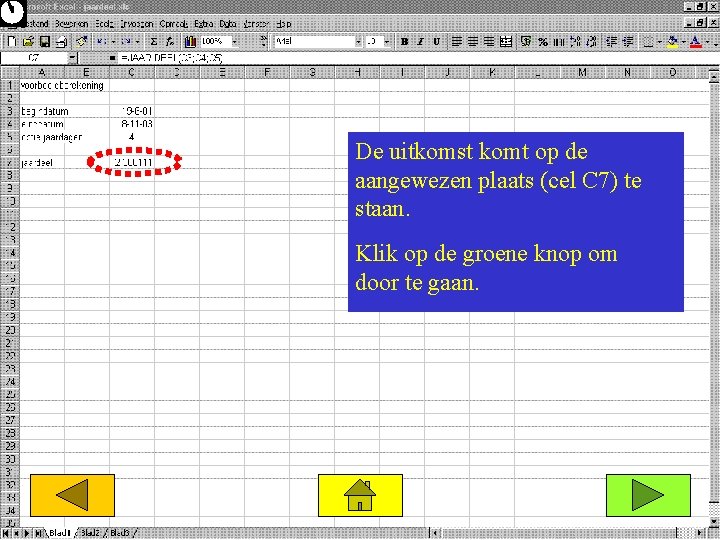Click the Save floppy disk icon
The width and height of the screenshot is (720, 540).
click(x=45, y=42)
